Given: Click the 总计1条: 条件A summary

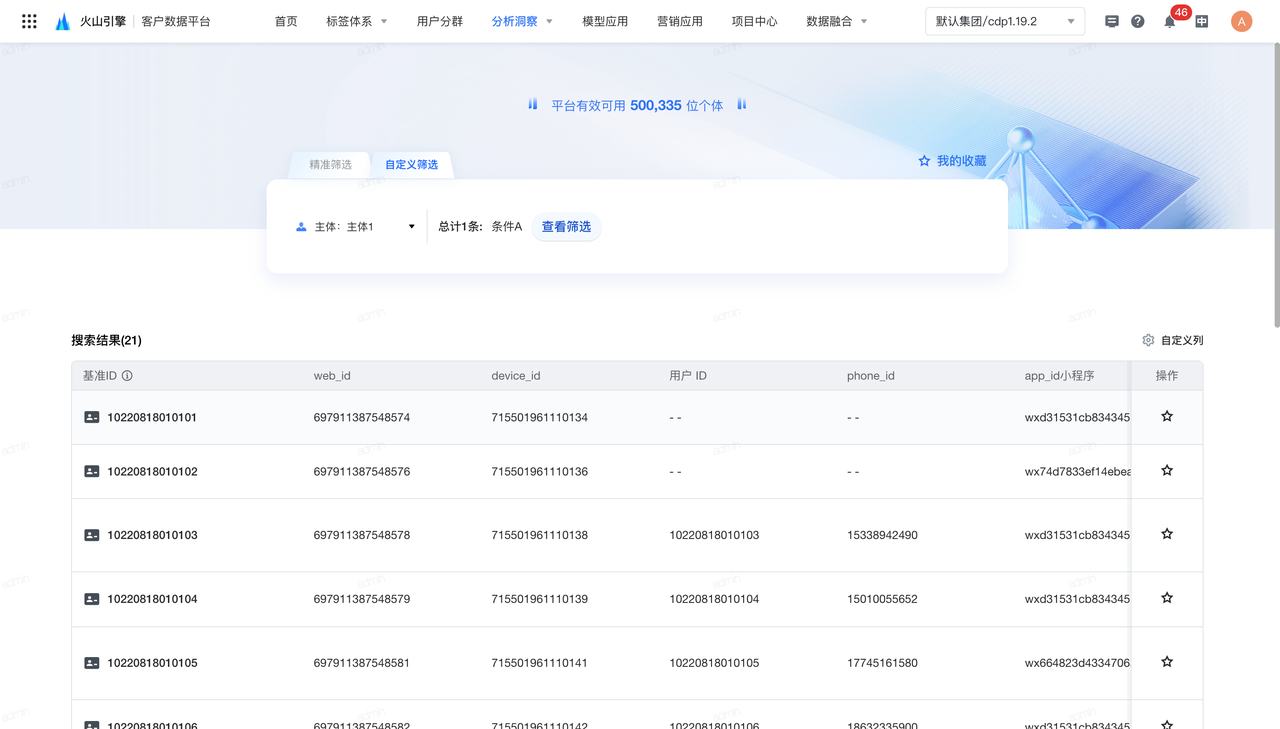Looking at the screenshot, I should pos(480,227).
